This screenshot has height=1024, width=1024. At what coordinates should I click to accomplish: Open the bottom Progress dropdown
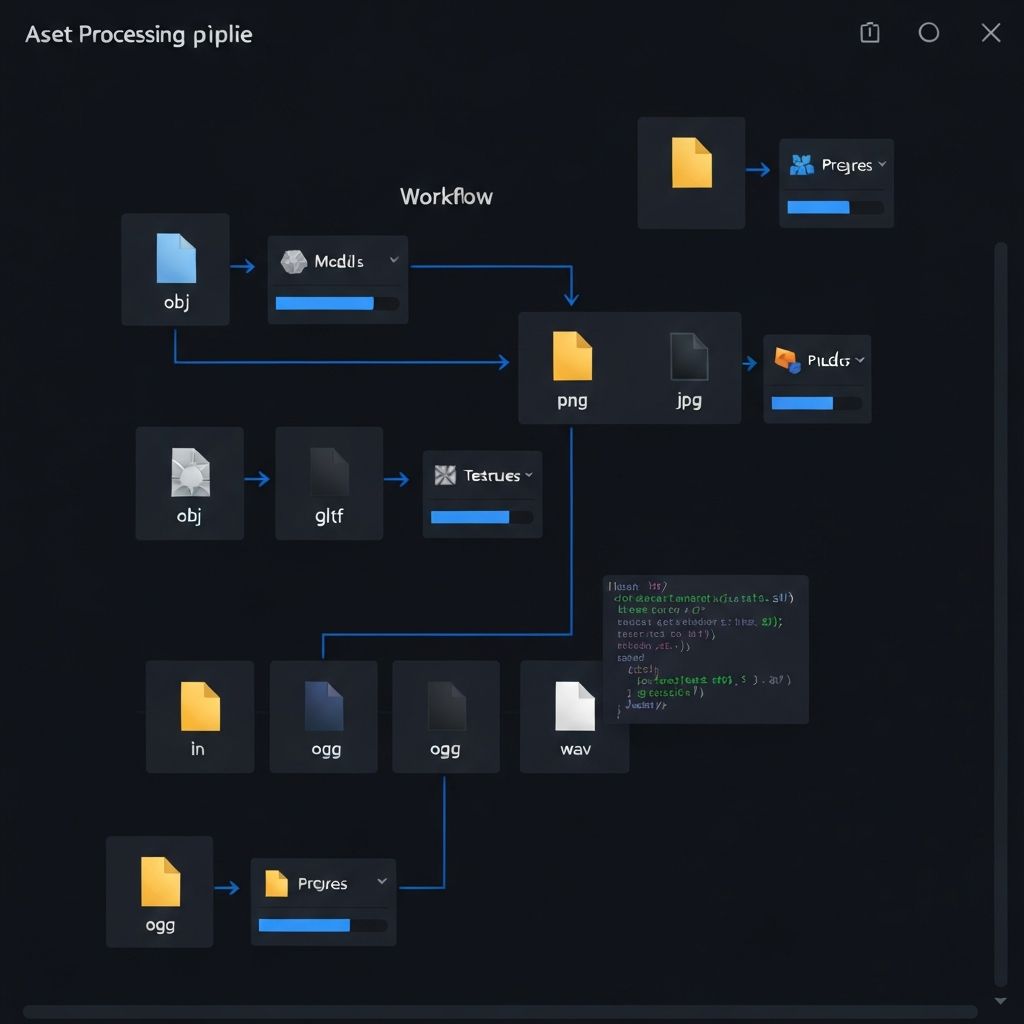click(380, 881)
